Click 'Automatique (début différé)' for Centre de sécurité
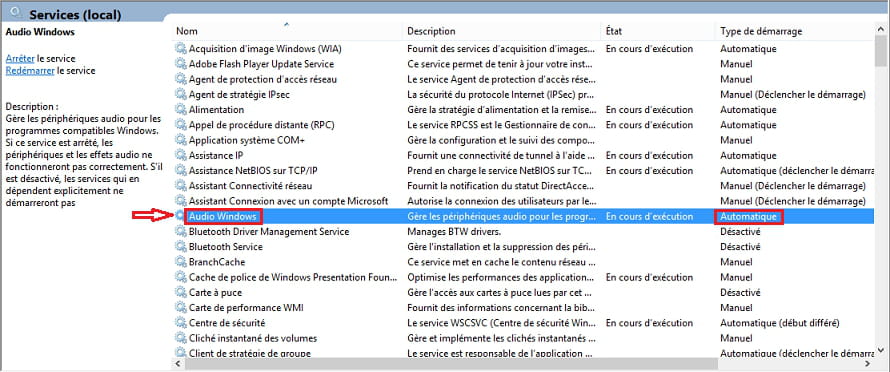890x372 pixels. (x=779, y=323)
